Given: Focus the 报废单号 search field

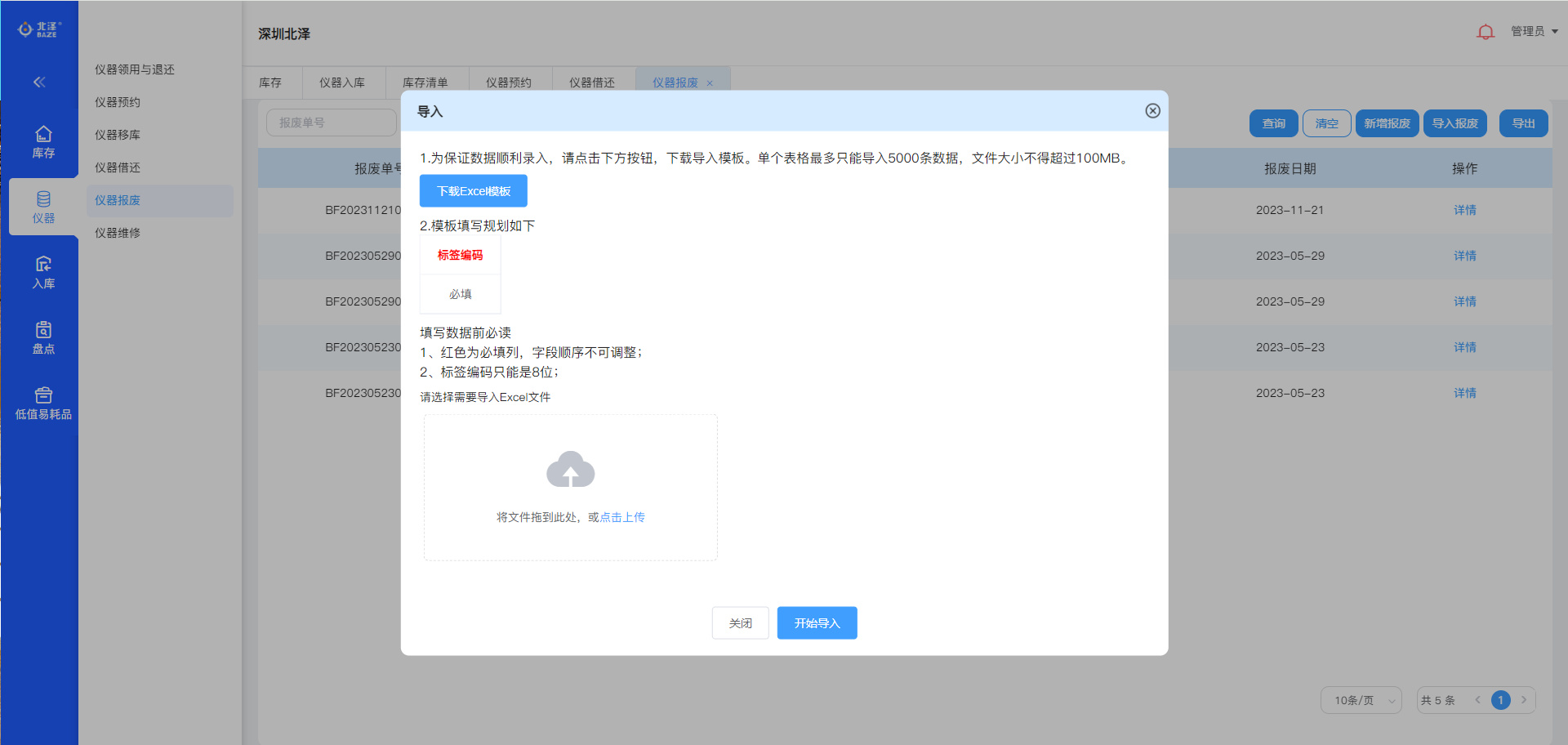Looking at the screenshot, I should click(x=331, y=123).
